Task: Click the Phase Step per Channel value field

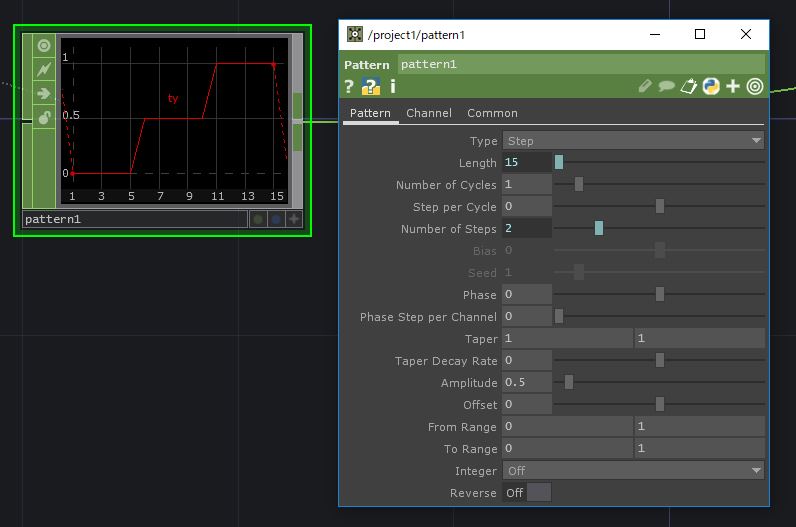Action: pyautogui.click(x=527, y=316)
